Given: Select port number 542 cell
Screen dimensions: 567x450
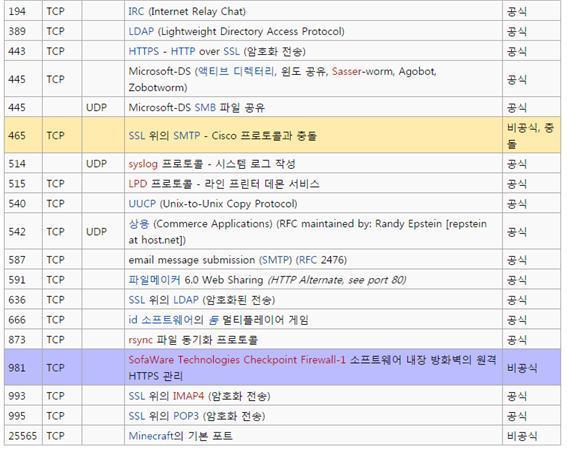Looking at the screenshot, I should click(24, 232).
